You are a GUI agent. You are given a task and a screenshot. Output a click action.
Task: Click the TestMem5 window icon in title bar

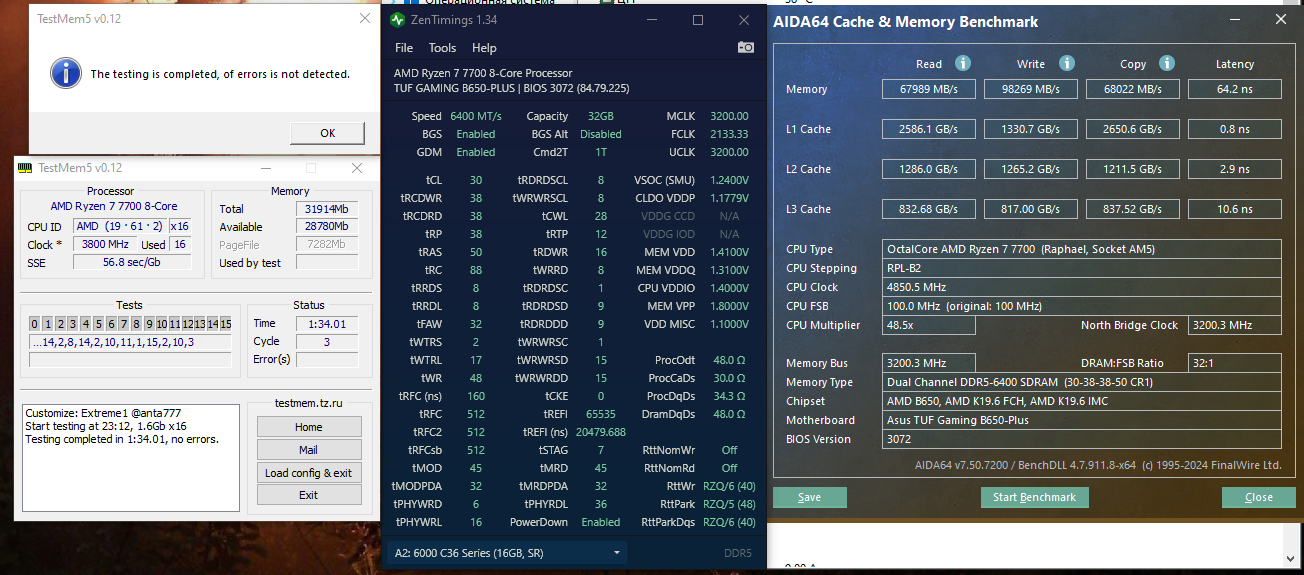[23, 168]
